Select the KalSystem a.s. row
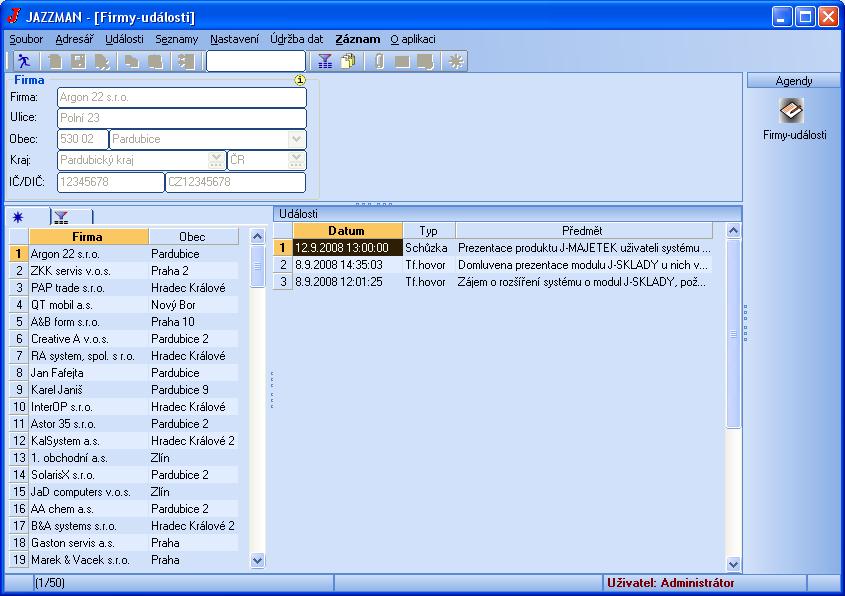The width and height of the screenshot is (845, 596). (124, 441)
